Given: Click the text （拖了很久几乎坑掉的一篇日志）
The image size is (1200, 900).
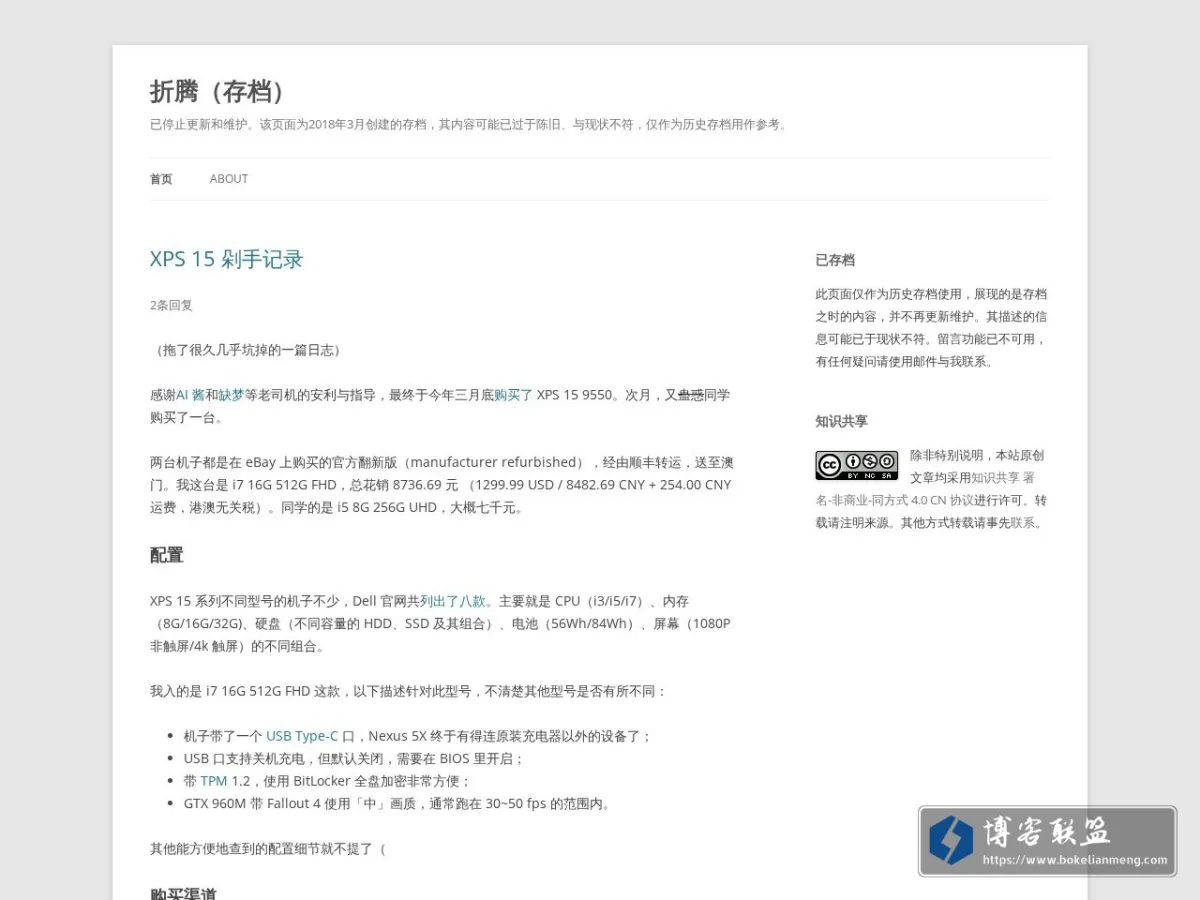Looking at the screenshot, I should 248,350.
